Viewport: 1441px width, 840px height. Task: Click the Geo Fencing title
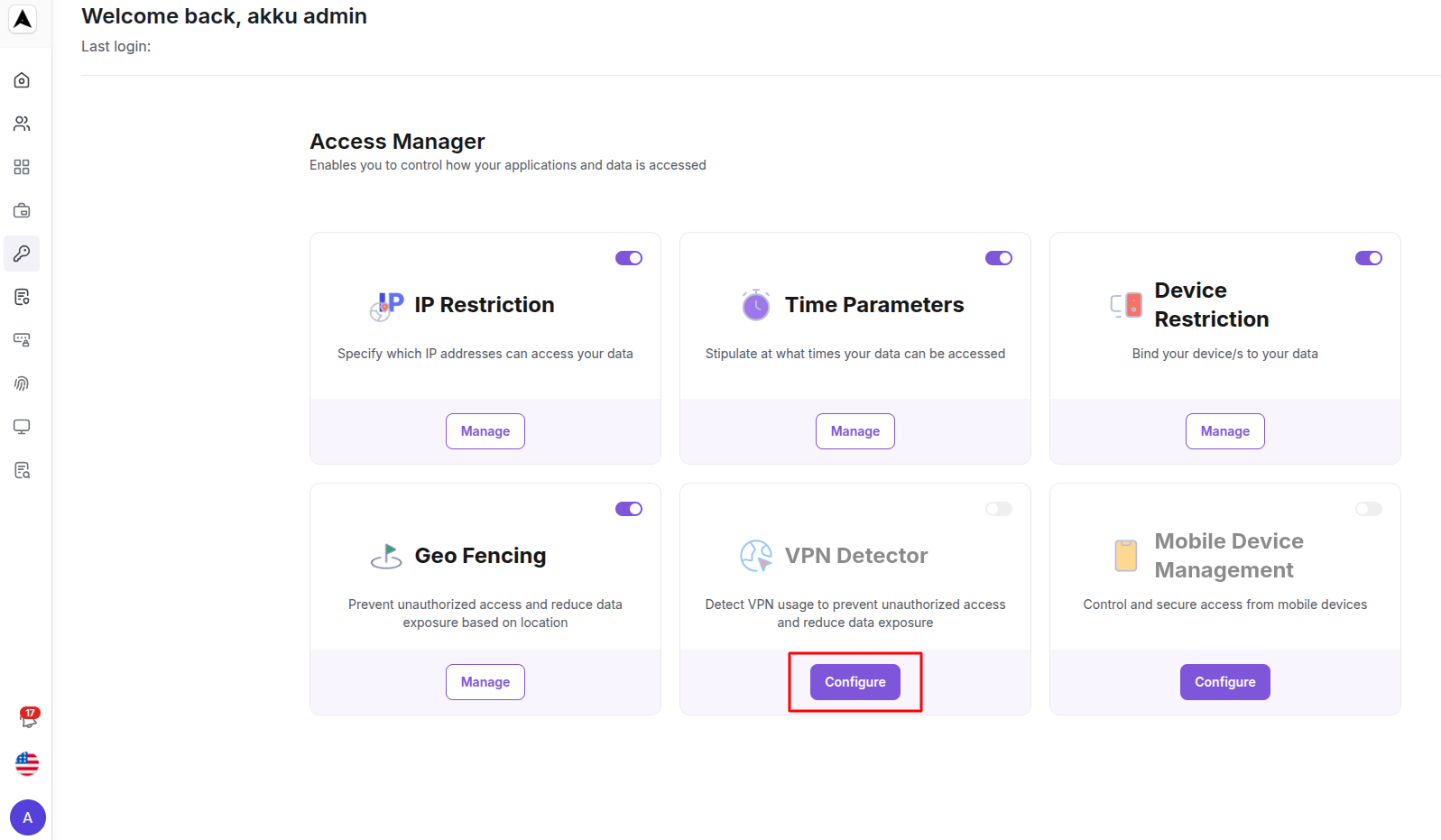[x=481, y=556]
